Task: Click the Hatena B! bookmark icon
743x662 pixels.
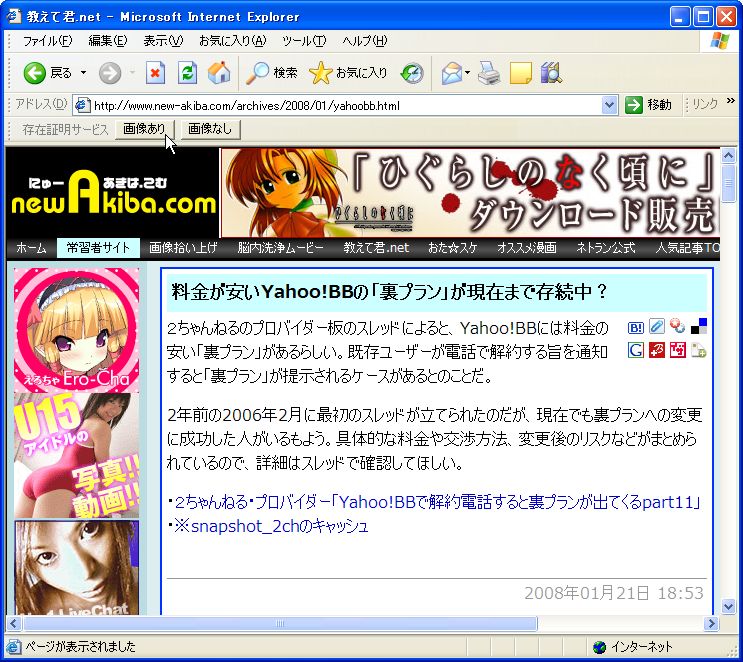Action: coord(635,327)
